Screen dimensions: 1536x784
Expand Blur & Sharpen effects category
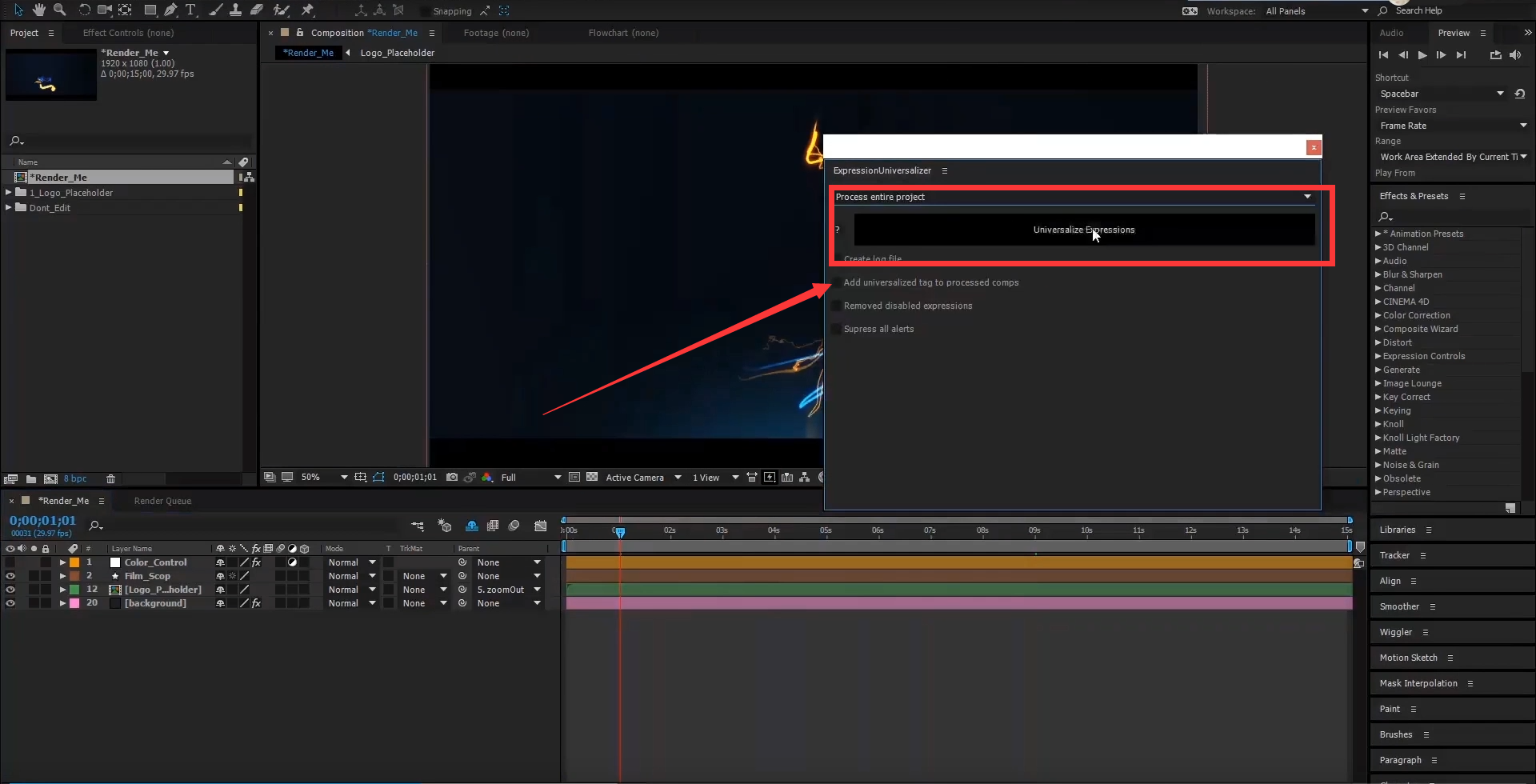tap(1378, 274)
